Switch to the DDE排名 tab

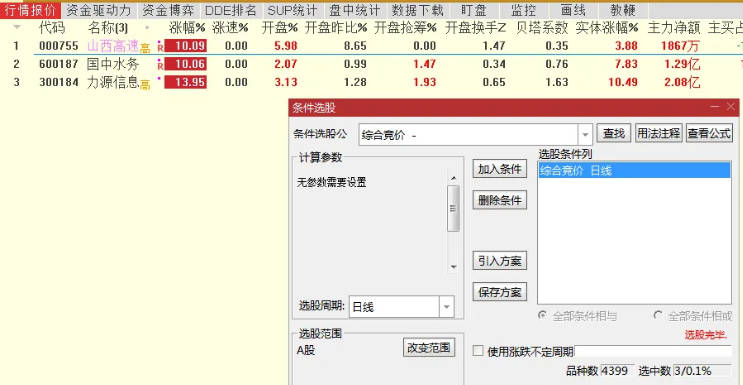tap(231, 10)
